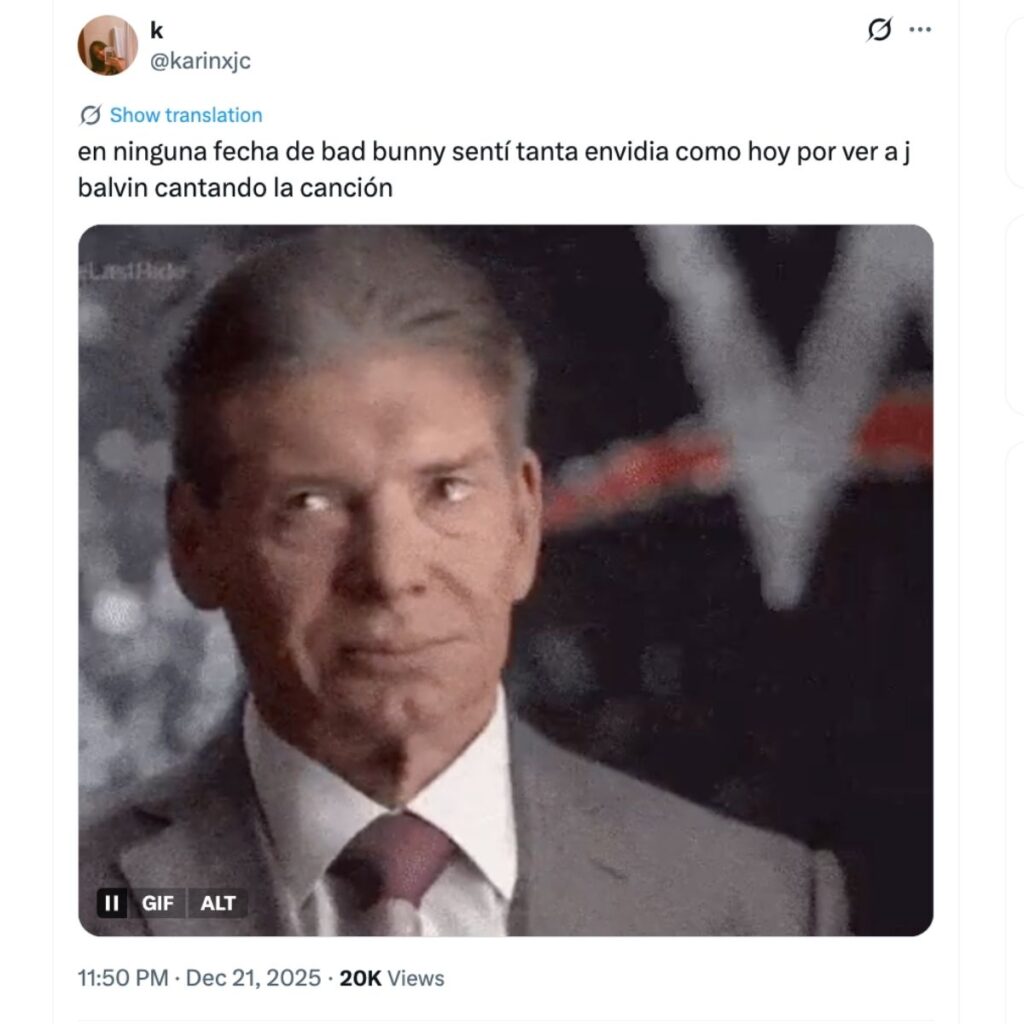
Task: Show translation of the Spanish tweet
Action: 186,115
